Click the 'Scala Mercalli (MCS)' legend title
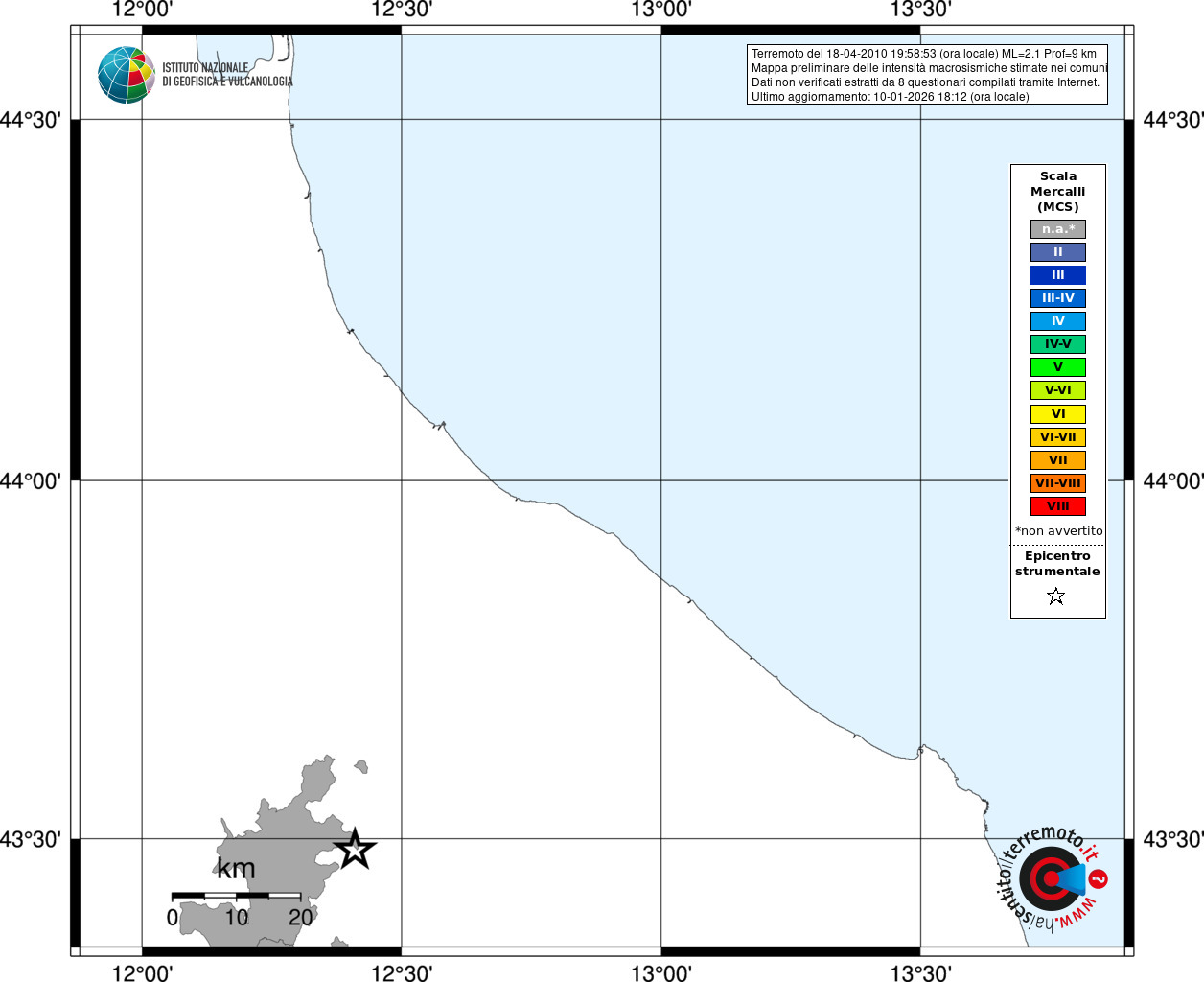Screen dimensions: 1204x982 (1058, 192)
